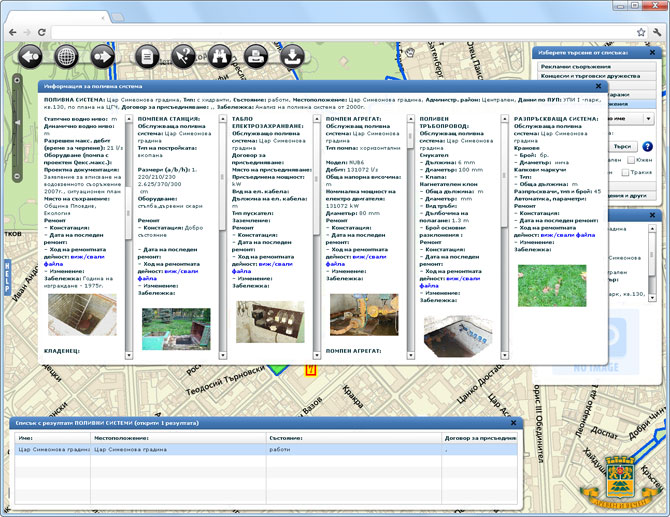This screenshot has width=670, height=517.
Task: Open the vertical HELP tab on left edge
Action: pos(7,277)
